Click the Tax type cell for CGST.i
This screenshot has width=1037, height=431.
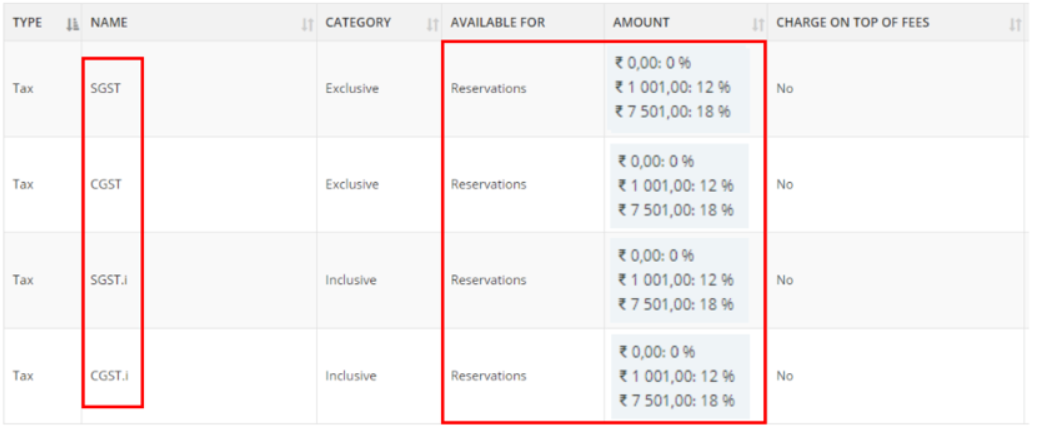22,376
